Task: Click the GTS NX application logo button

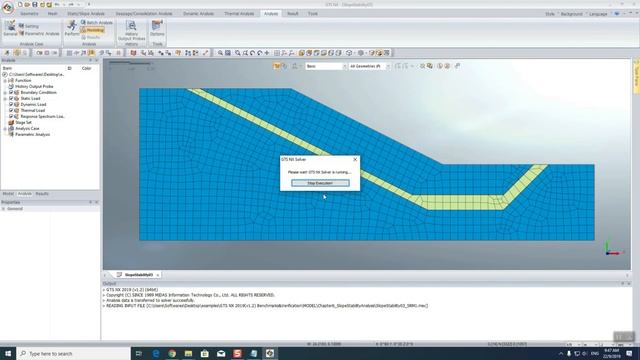Action: pos(7,7)
